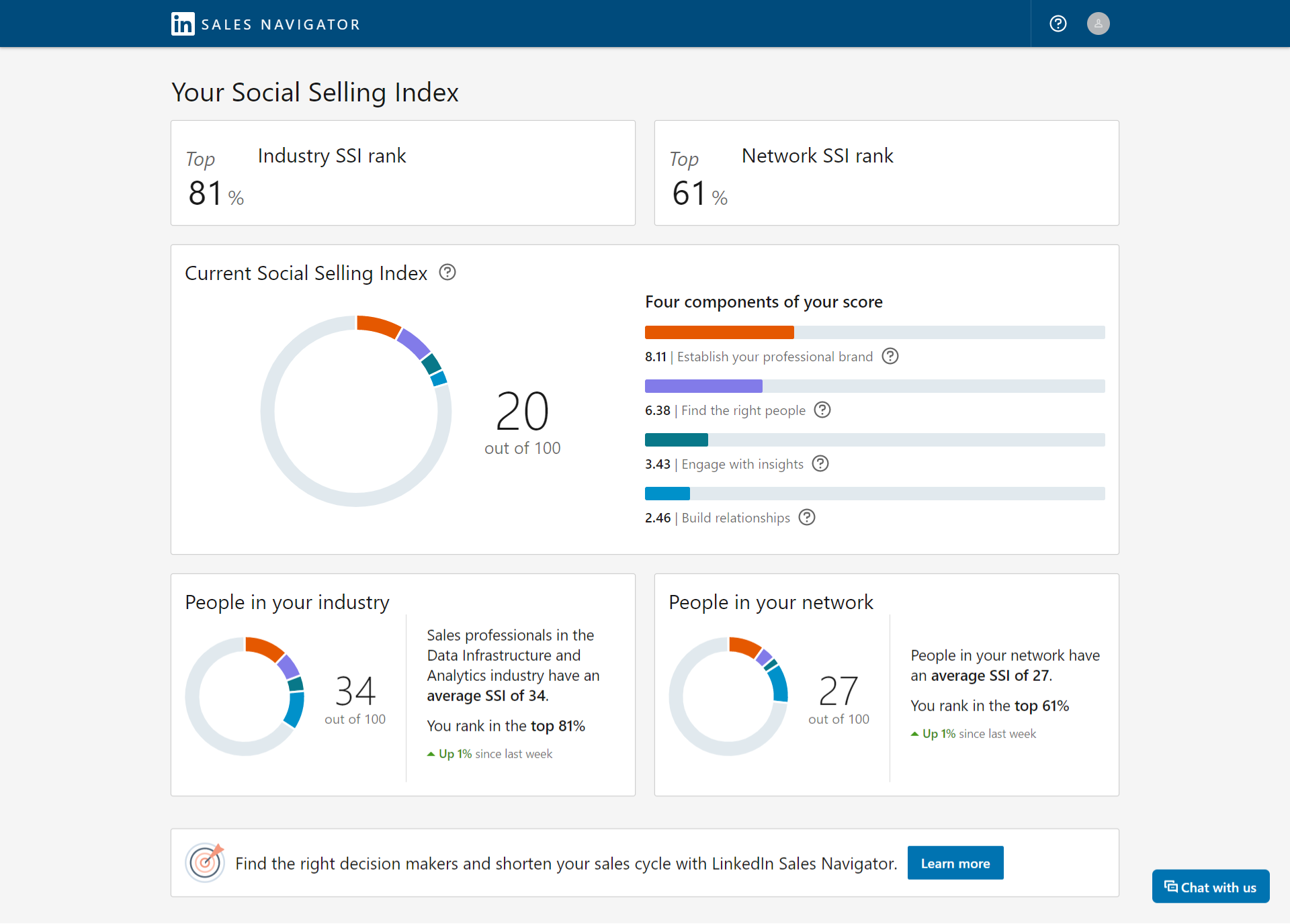Screen dimensions: 1290x924
Task: Click the 61% network rank value
Action: [x=699, y=193]
